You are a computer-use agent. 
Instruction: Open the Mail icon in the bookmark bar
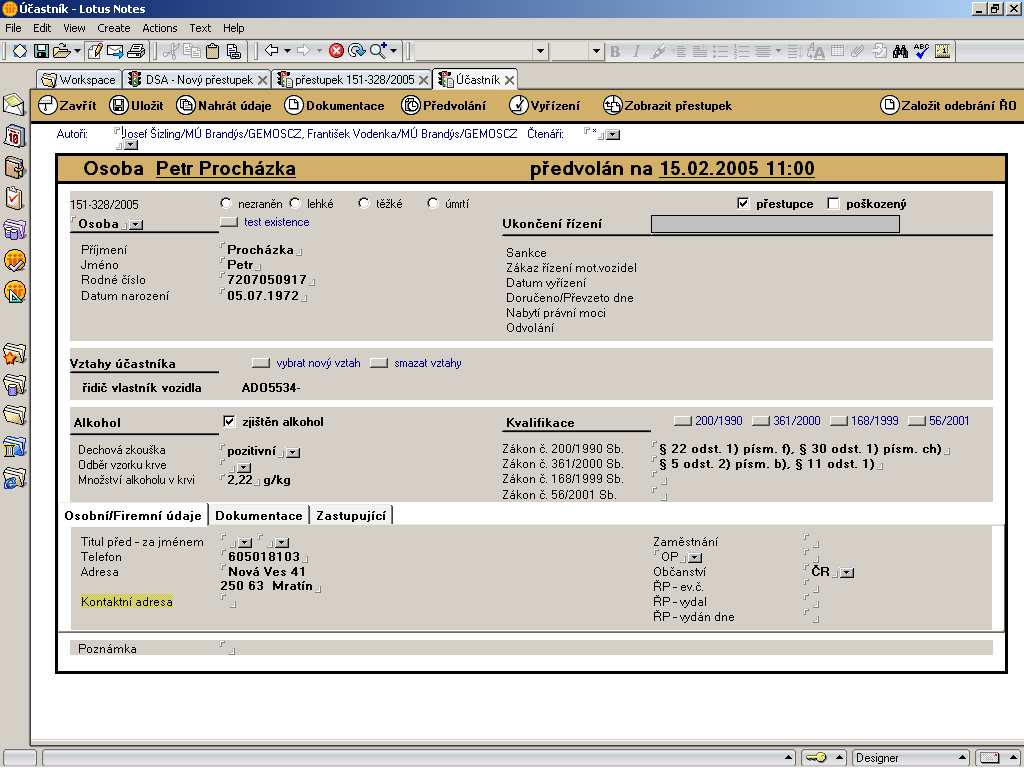coord(14,104)
